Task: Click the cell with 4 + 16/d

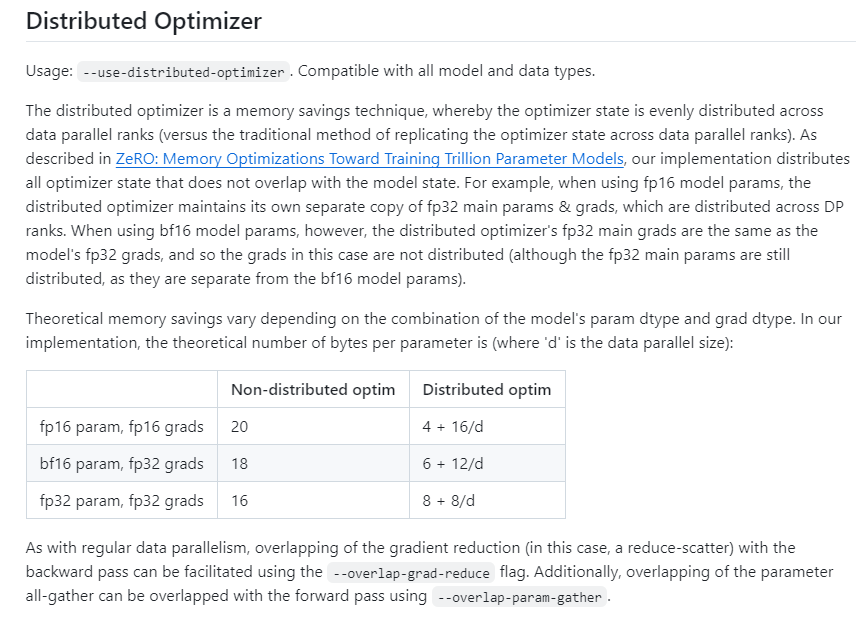Action: [x=453, y=427]
